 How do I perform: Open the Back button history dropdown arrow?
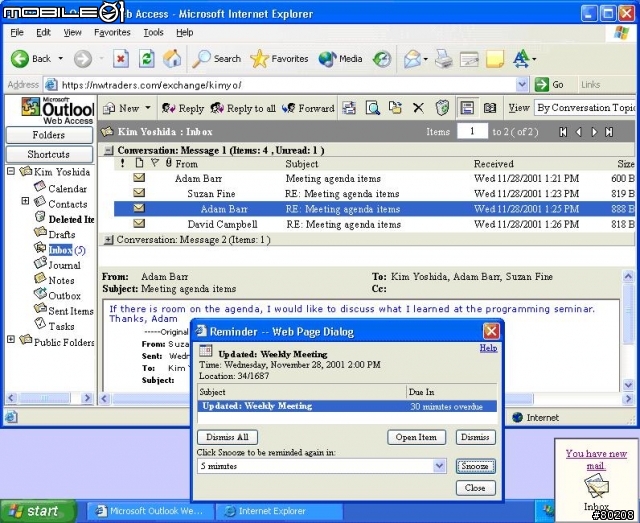point(61,59)
